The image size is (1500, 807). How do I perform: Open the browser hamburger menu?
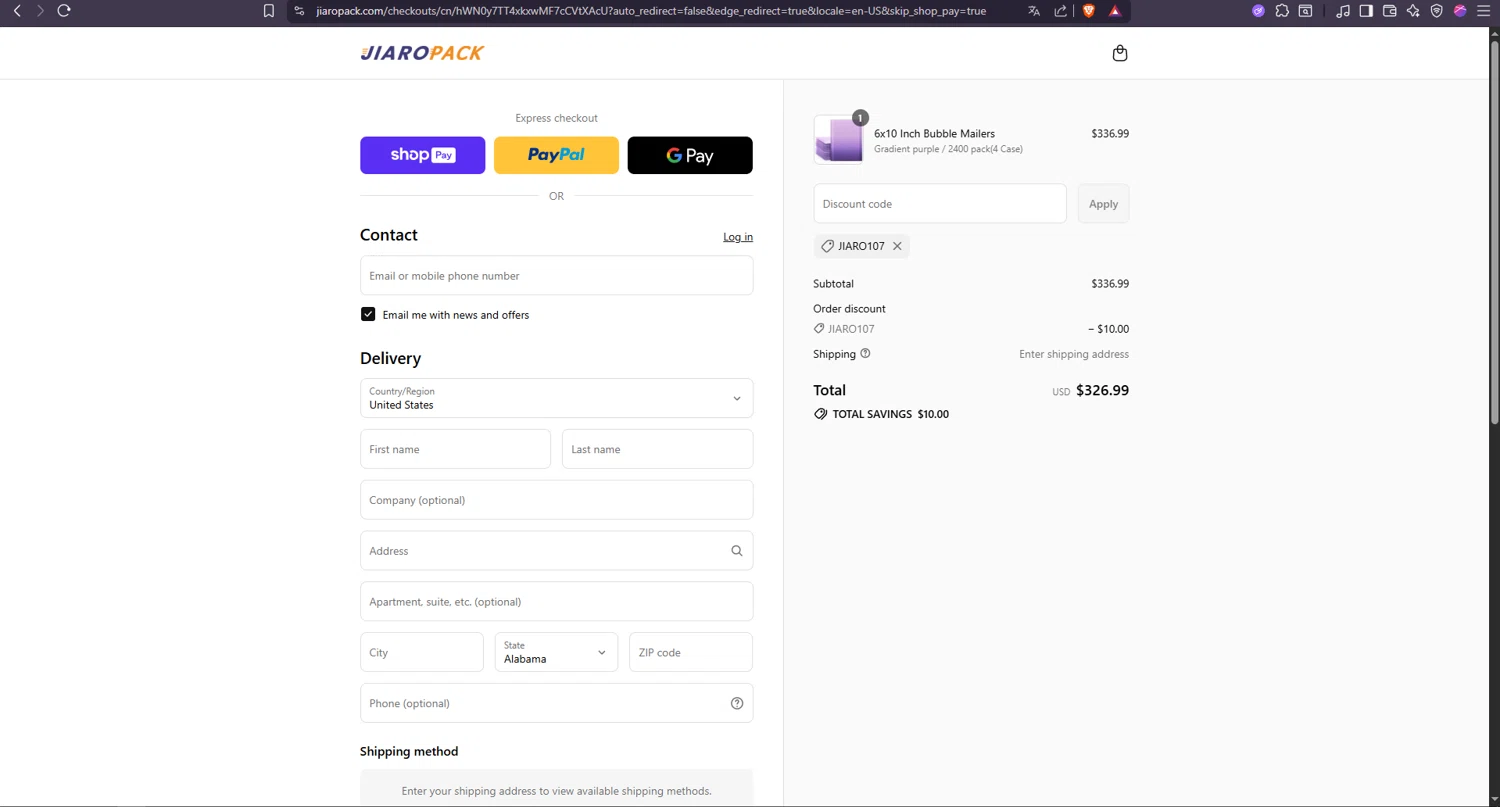pos(1483,11)
